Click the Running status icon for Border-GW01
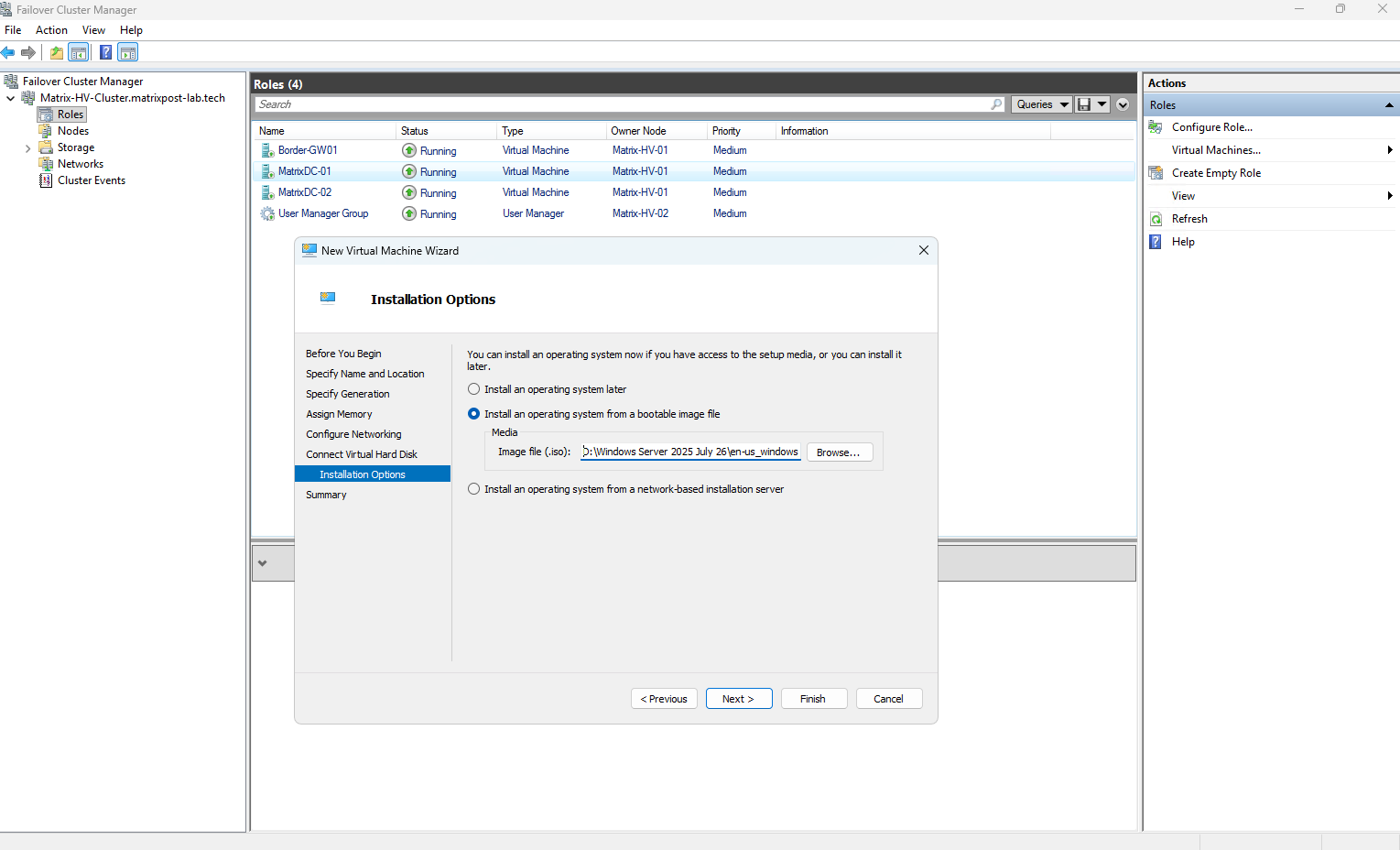The width and height of the screenshot is (1400, 850). (409, 150)
